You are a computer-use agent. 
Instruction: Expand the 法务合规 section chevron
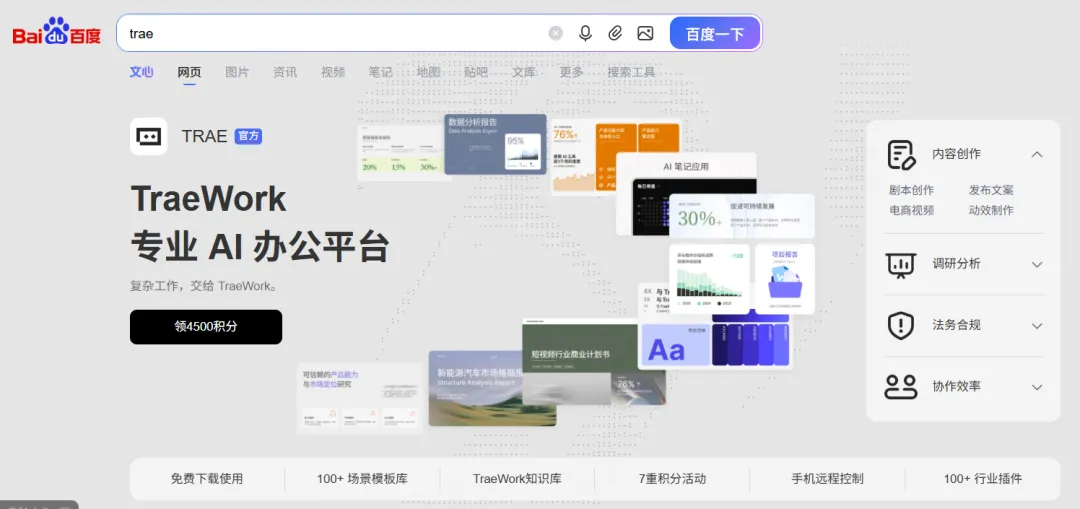tap(1037, 325)
